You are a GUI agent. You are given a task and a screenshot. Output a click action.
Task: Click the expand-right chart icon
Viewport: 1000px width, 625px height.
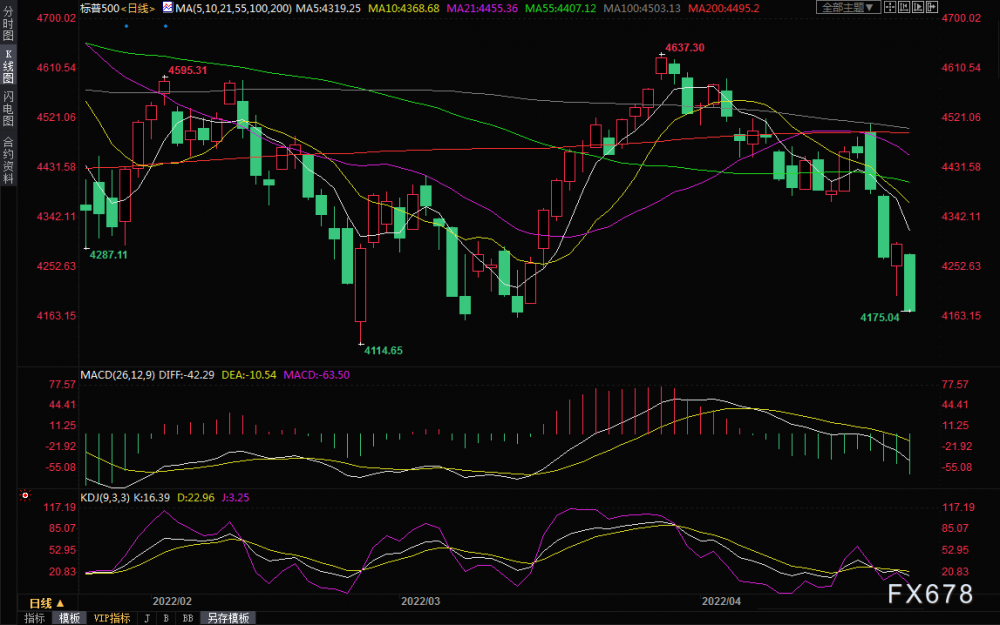[x=932, y=7]
